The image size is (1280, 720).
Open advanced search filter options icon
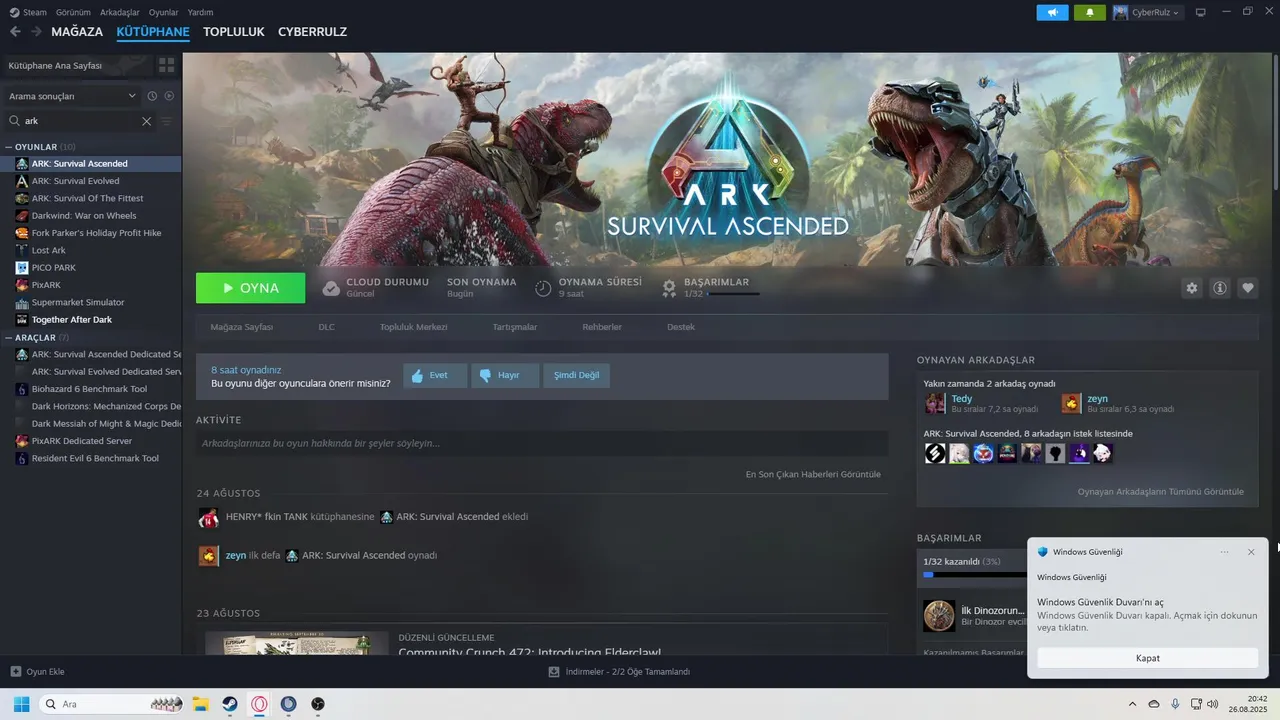tap(166, 121)
